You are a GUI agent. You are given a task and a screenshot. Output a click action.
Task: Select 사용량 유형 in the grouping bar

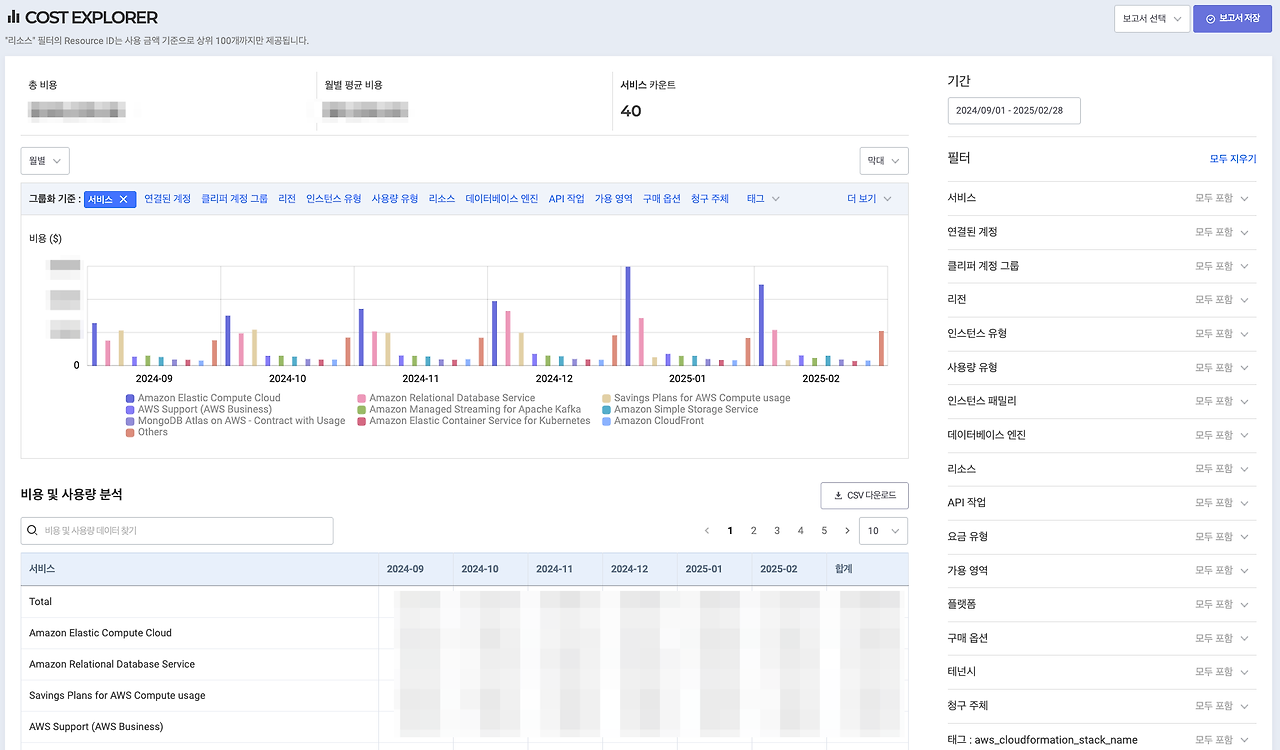click(395, 199)
